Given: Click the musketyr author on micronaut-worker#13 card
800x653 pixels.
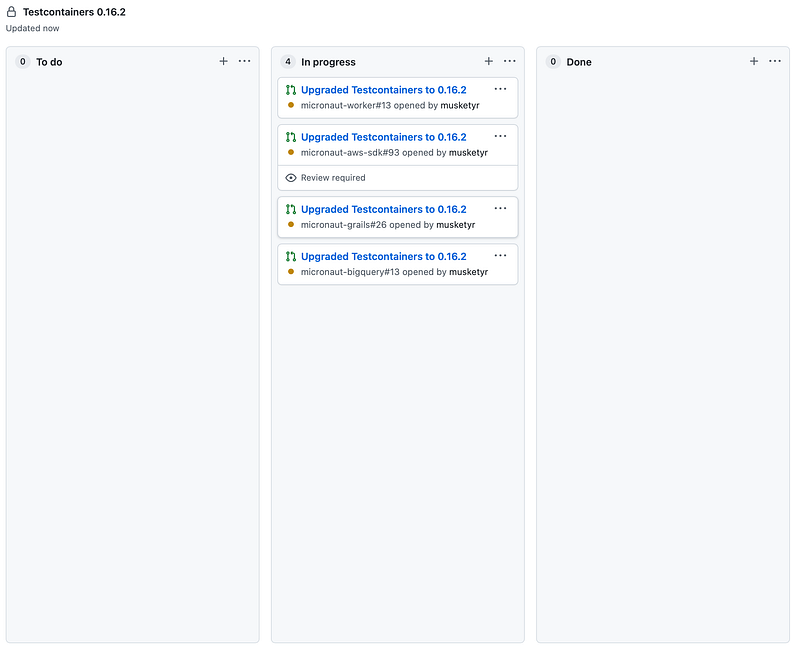Looking at the screenshot, I should (460, 106).
